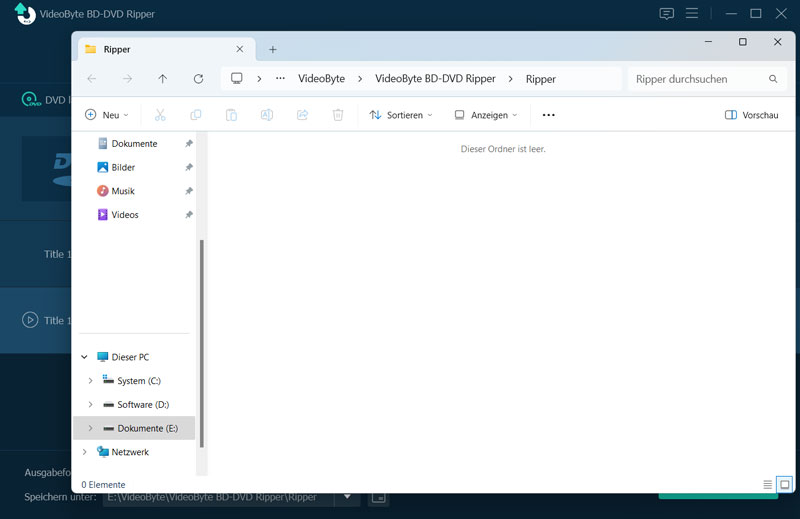The height and width of the screenshot is (519, 800).
Task: Click the open-folder icon beside save path
Action: click(378, 497)
